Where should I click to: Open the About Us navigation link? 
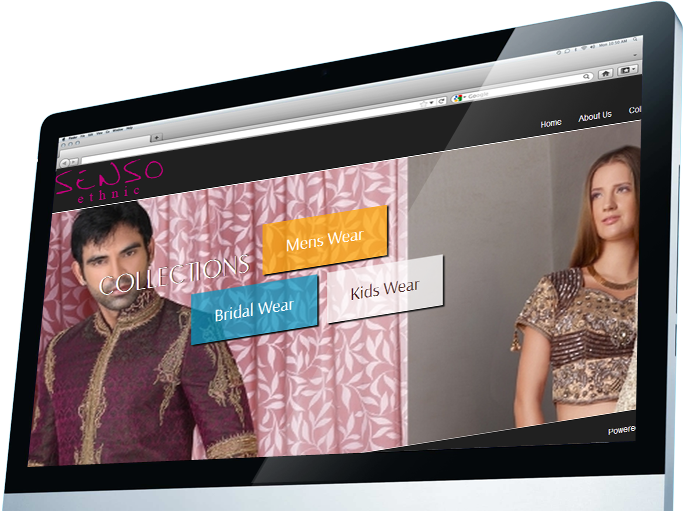click(595, 116)
